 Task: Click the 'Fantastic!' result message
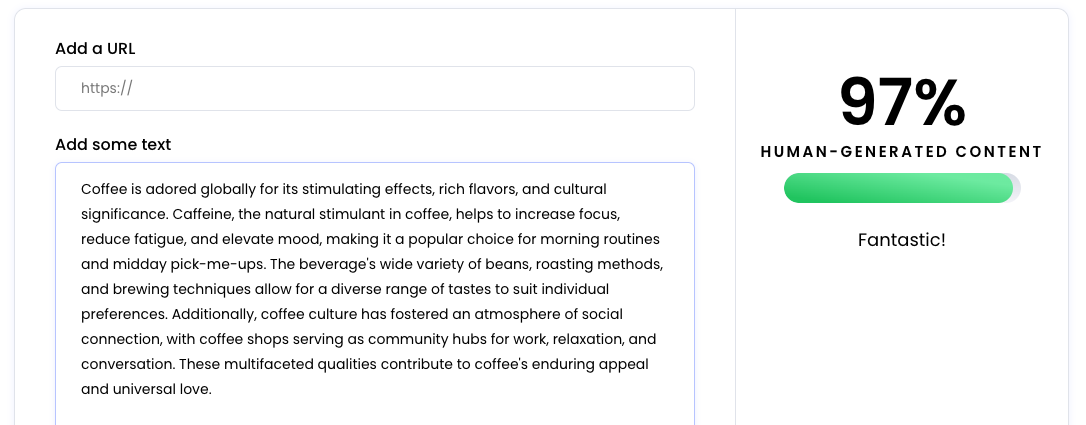tap(902, 240)
